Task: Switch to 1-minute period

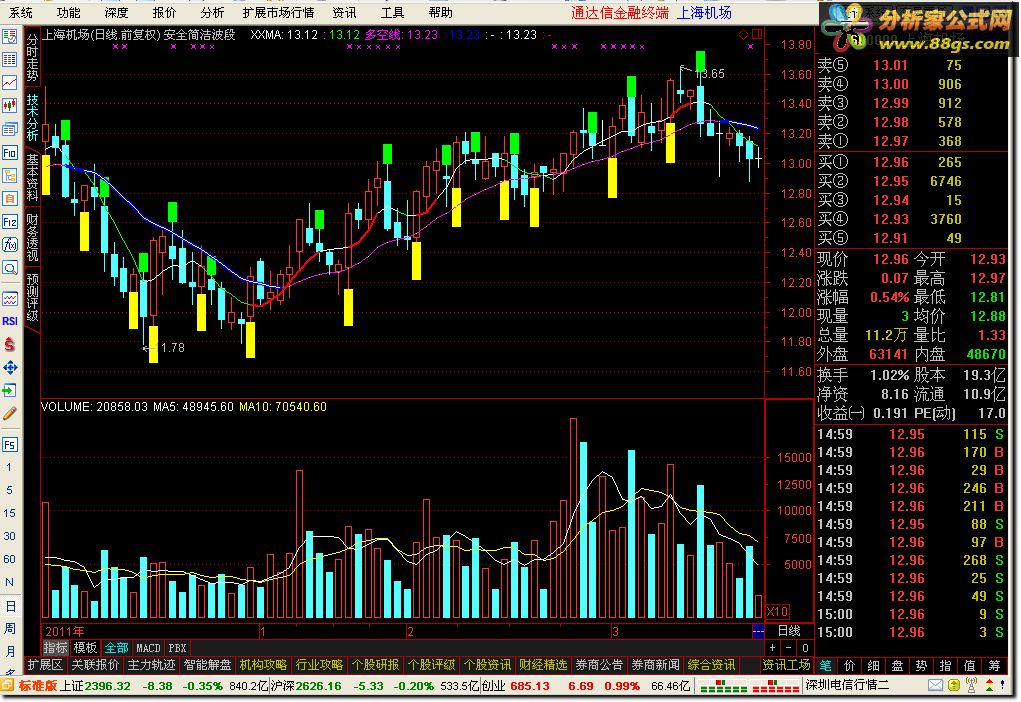Action: coord(9,467)
